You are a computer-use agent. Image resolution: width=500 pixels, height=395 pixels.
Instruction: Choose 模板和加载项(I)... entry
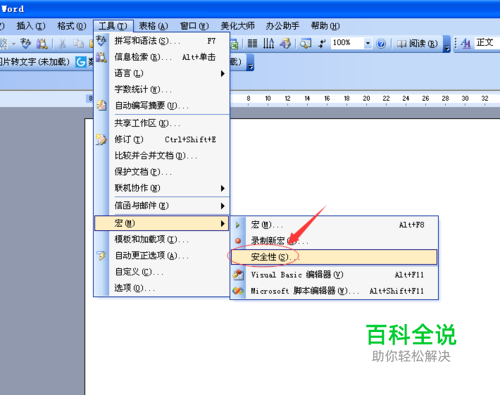162,239
